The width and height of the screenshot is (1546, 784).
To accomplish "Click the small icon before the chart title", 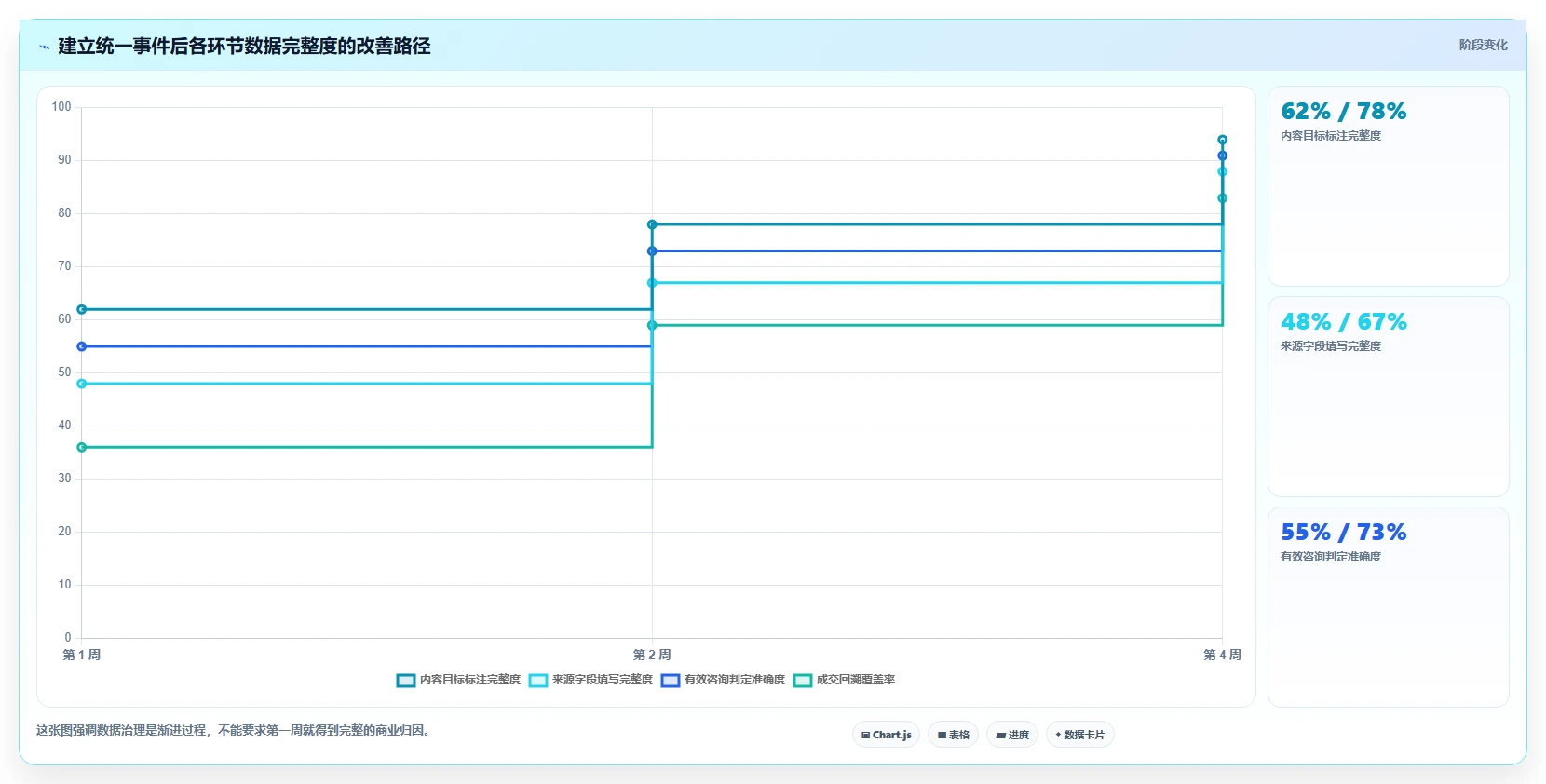I will tap(44, 47).
